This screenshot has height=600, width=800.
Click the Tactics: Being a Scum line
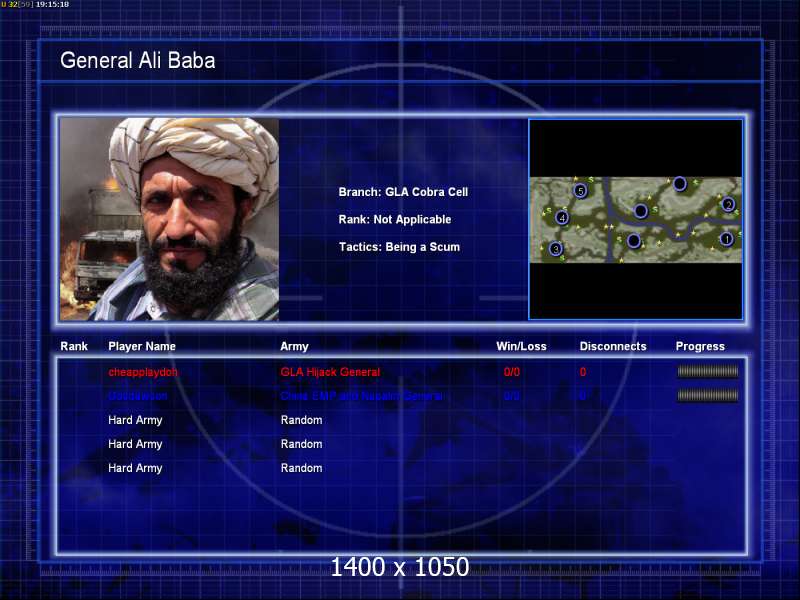point(399,247)
